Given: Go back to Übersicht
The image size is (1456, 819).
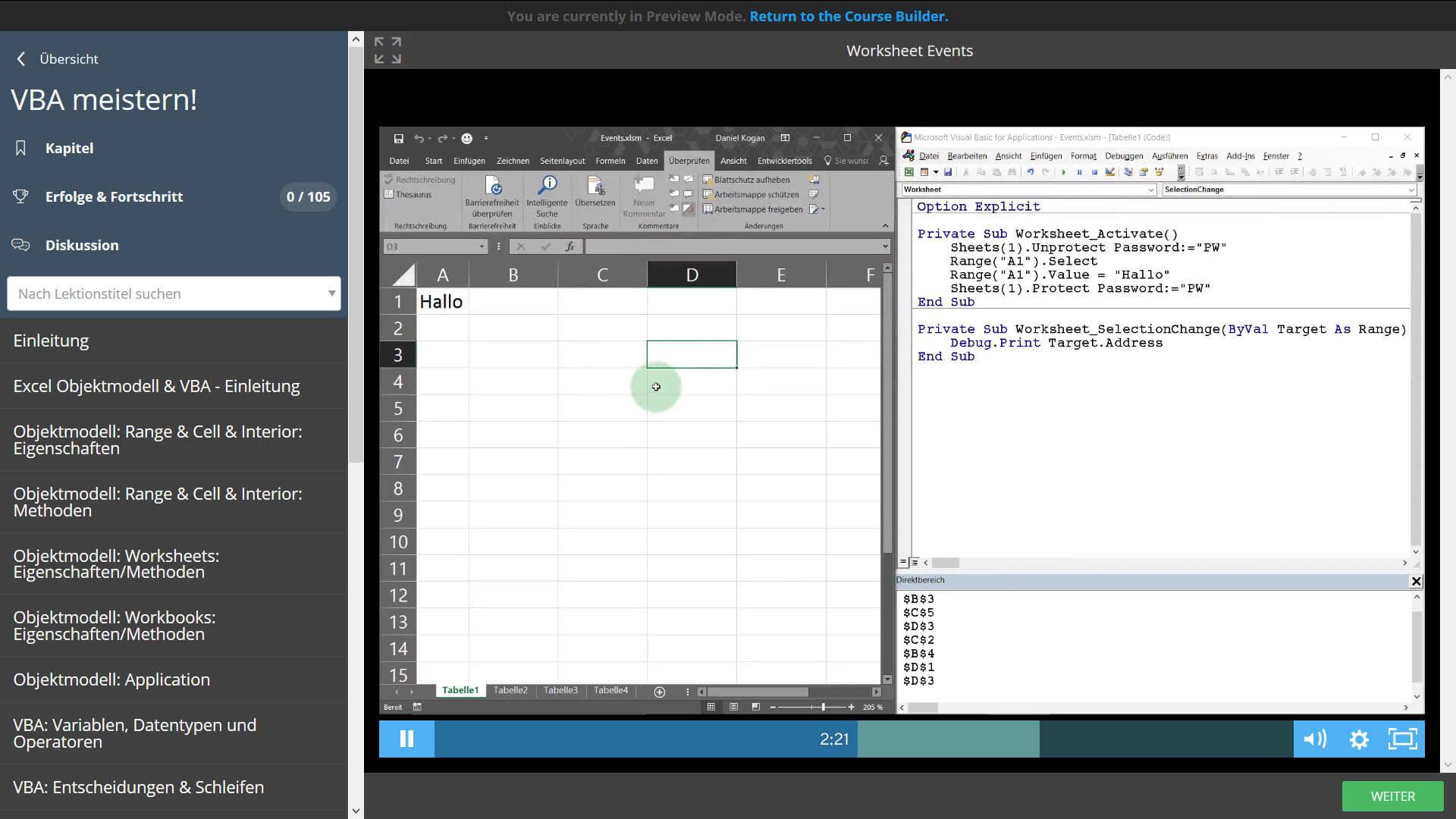Looking at the screenshot, I should click(x=57, y=58).
